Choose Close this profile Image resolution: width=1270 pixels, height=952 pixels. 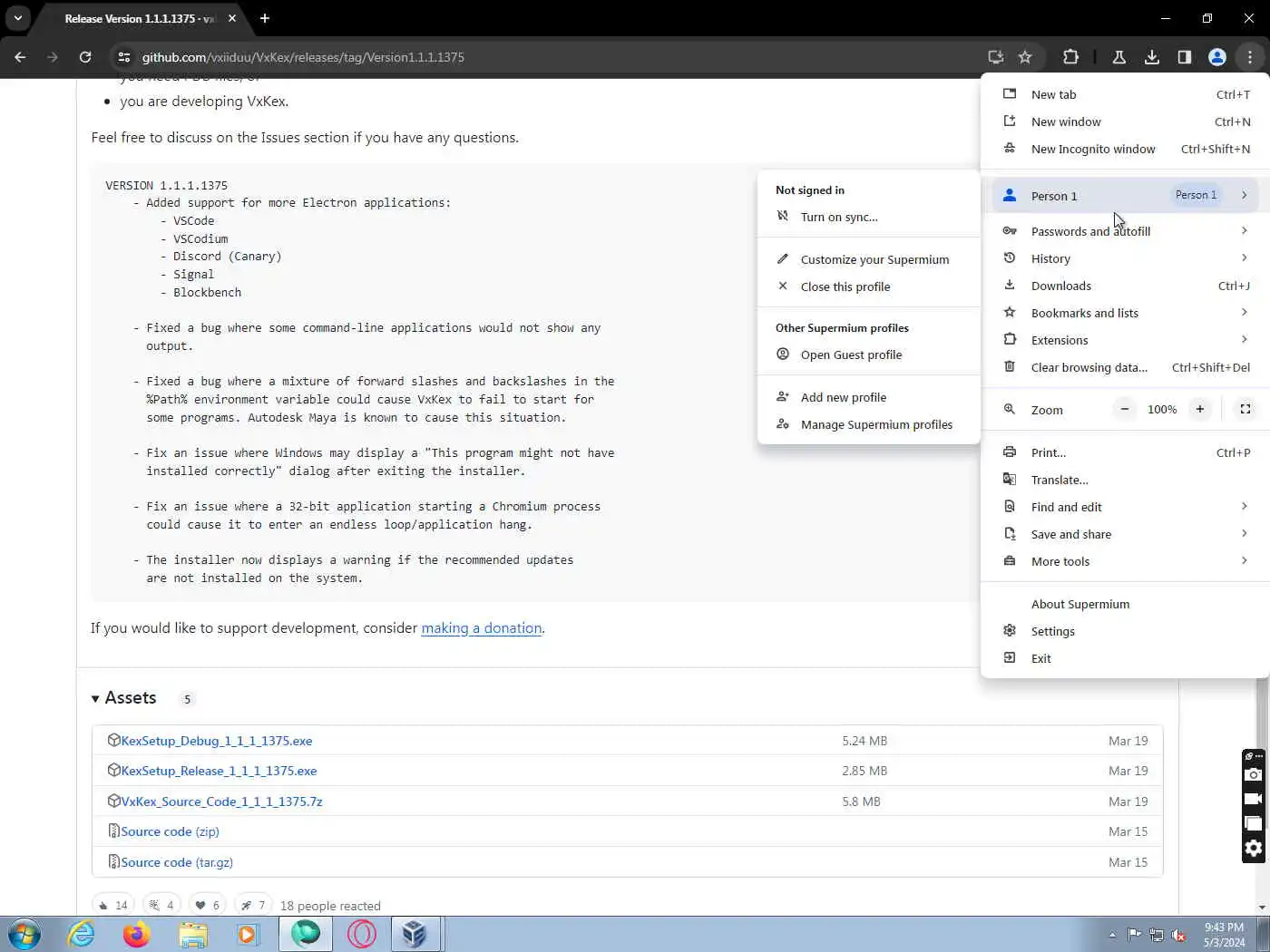click(x=868, y=287)
